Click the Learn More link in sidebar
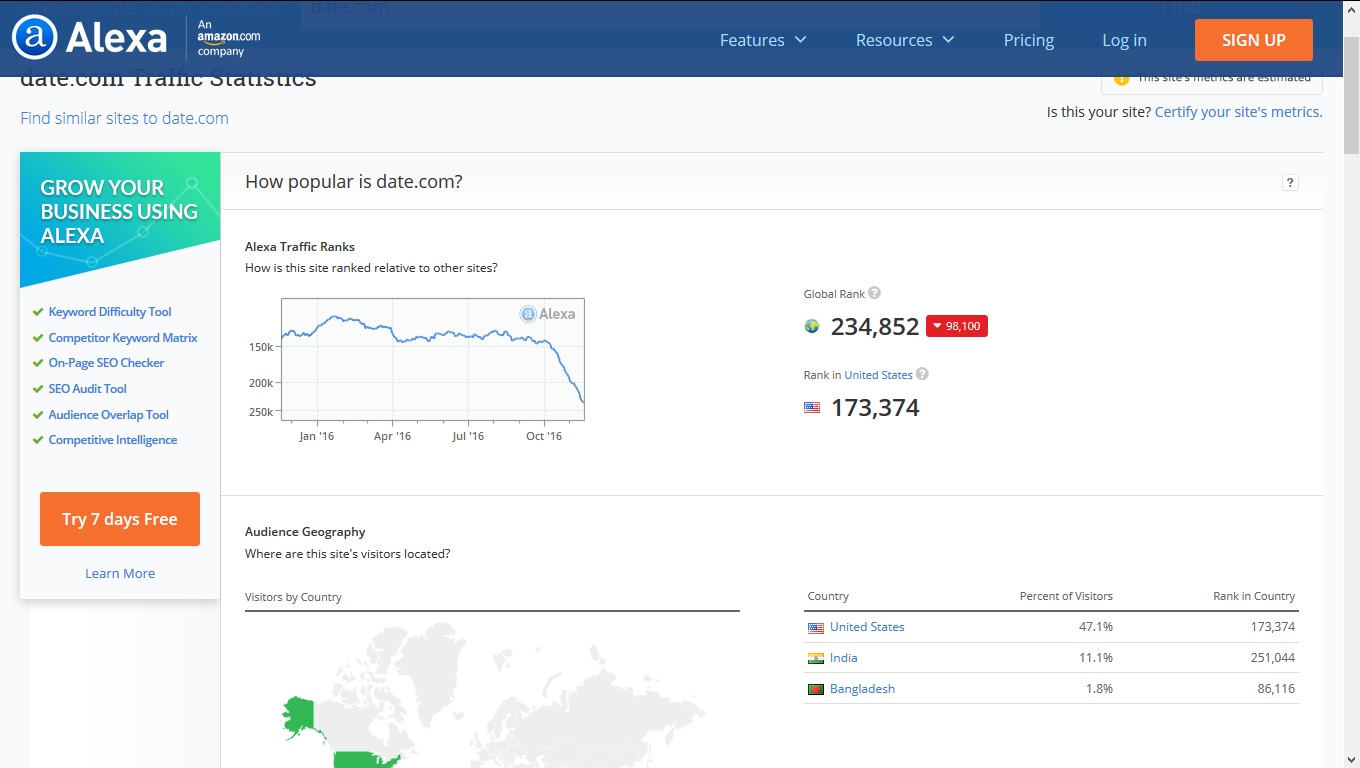The height and width of the screenshot is (768, 1360). click(120, 573)
